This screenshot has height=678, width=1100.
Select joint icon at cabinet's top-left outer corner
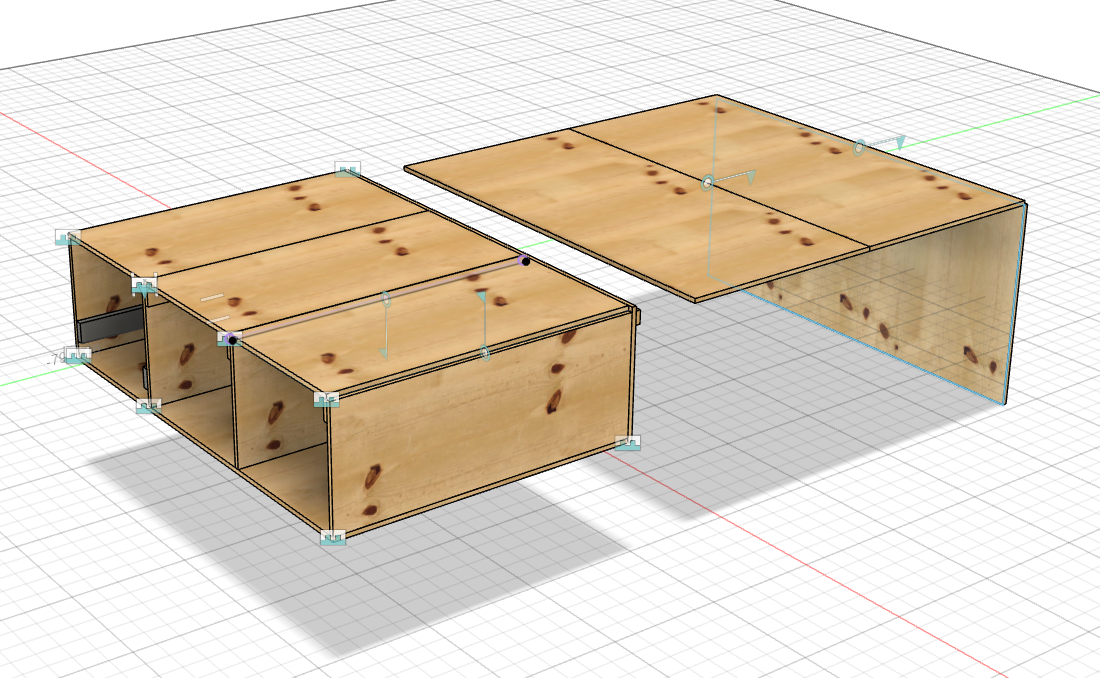click(x=68, y=237)
